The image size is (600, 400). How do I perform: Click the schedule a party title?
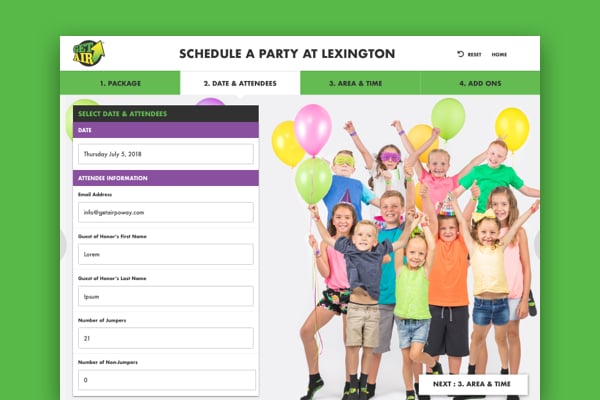(287, 54)
